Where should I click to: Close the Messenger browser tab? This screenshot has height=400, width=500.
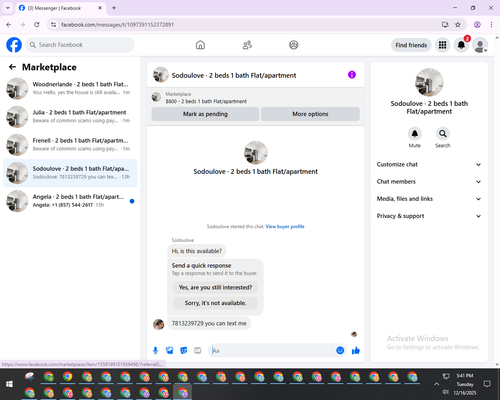click(100, 8)
